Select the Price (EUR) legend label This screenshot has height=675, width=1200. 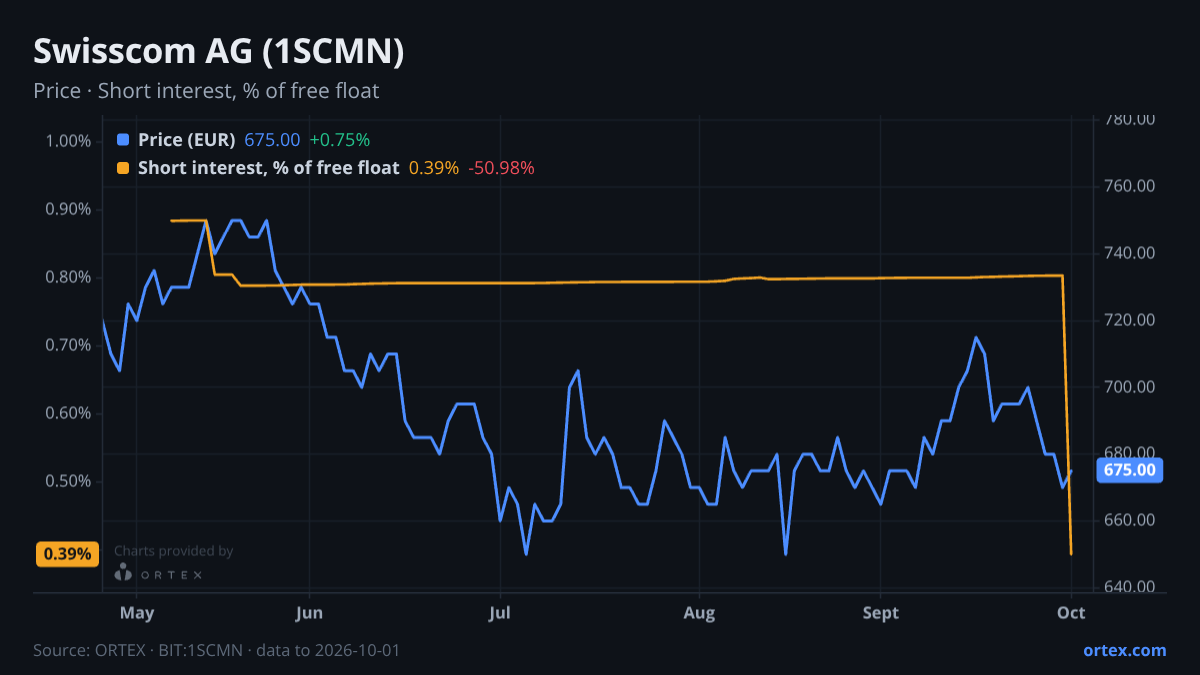187,140
